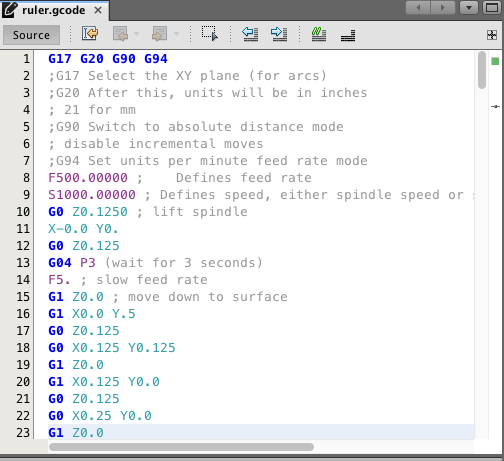This screenshot has width=504, height=461.
Task: Click the green status marker in error stripe
Action: (x=495, y=61)
